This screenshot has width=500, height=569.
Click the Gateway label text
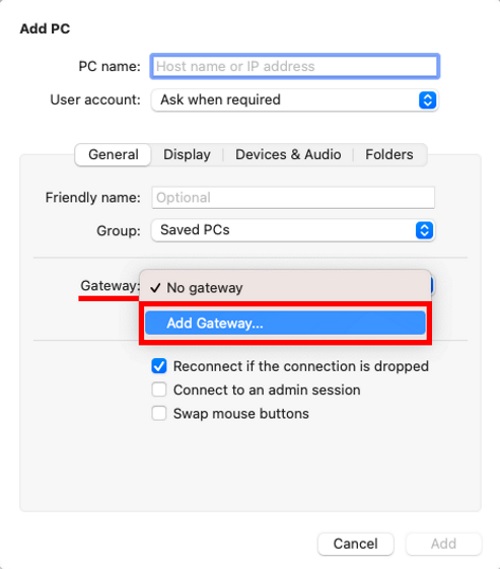tap(110, 286)
